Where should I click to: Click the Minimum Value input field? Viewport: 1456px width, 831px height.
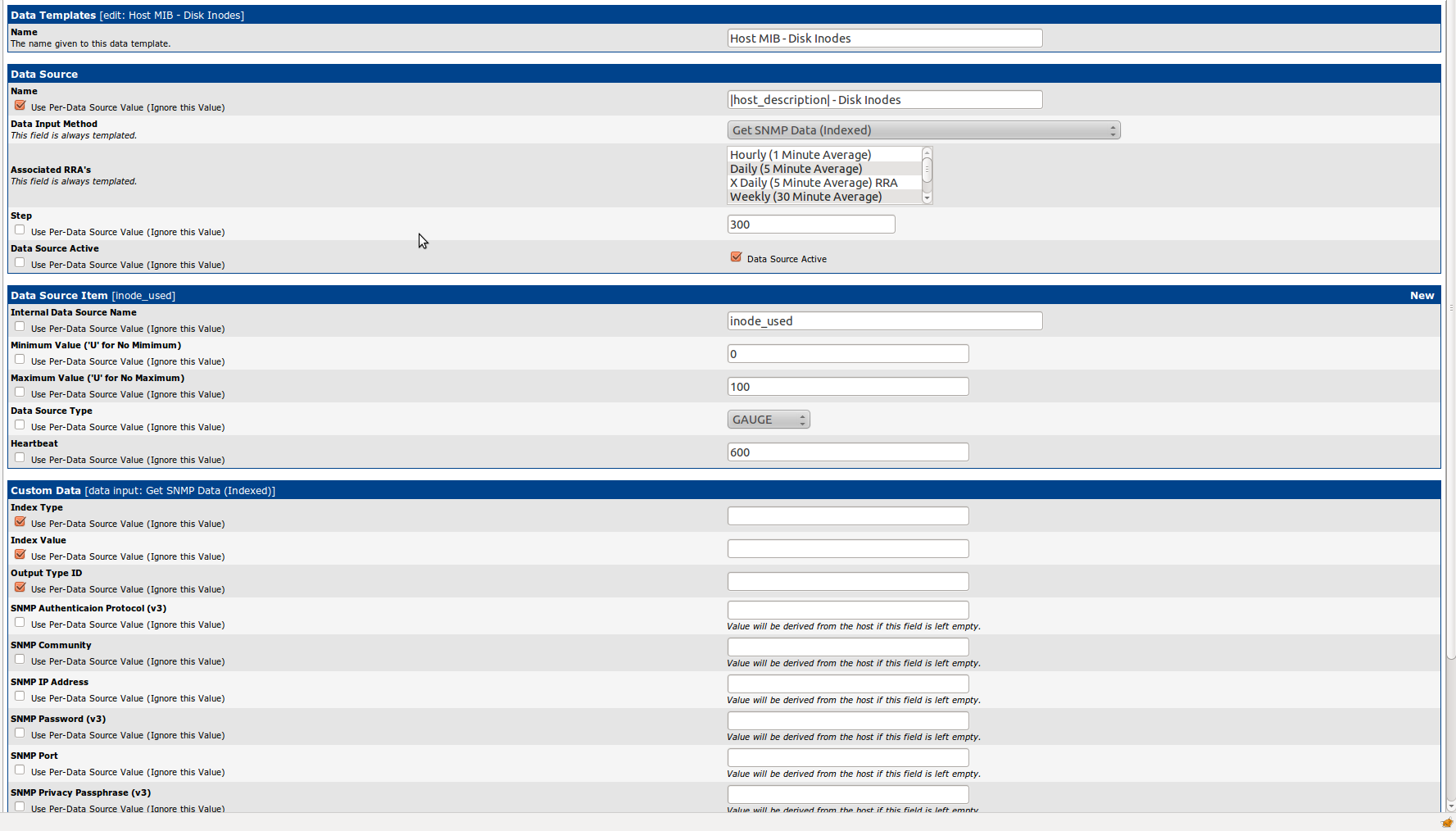coord(848,354)
